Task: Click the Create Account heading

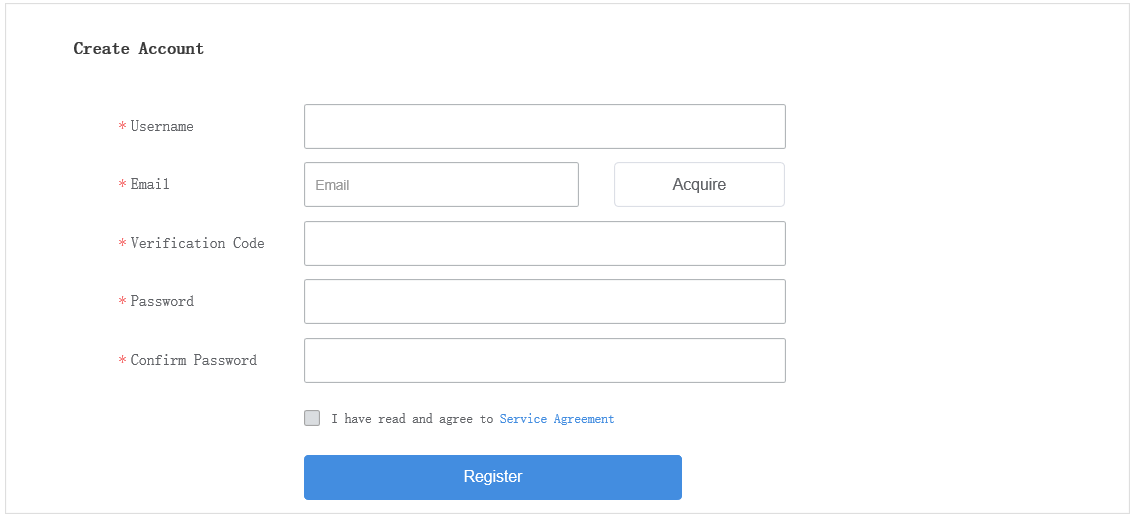Action: coord(139,49)
